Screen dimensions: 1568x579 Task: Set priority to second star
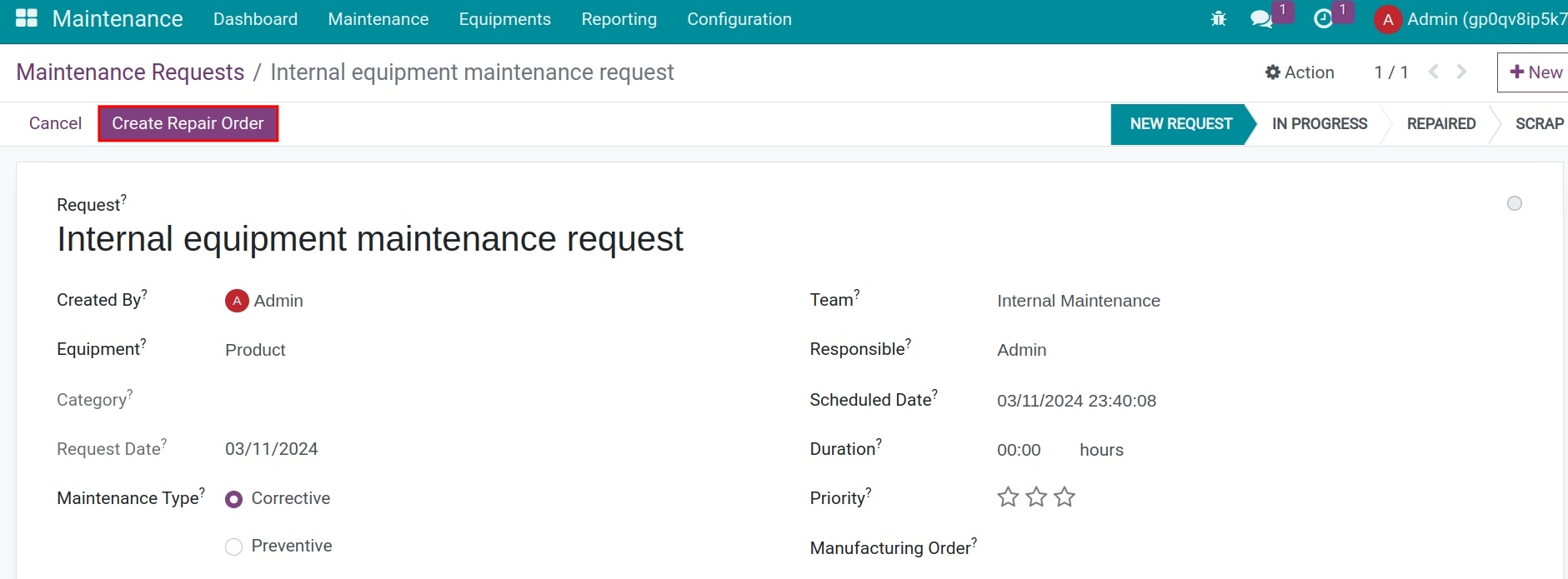pyautogui.click(x=1036, y=497)
